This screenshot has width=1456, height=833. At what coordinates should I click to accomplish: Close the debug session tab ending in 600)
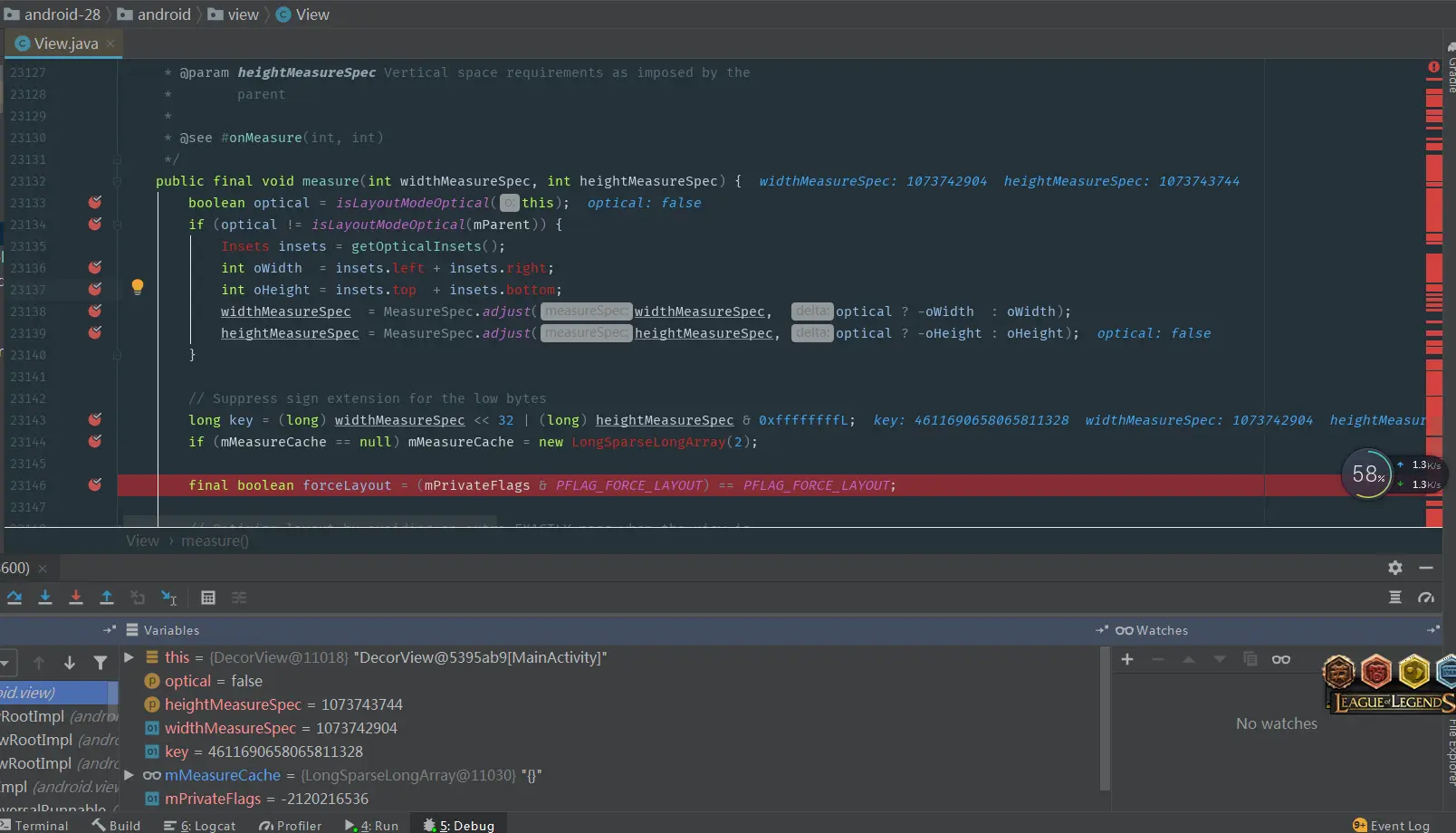pos(43,569)
